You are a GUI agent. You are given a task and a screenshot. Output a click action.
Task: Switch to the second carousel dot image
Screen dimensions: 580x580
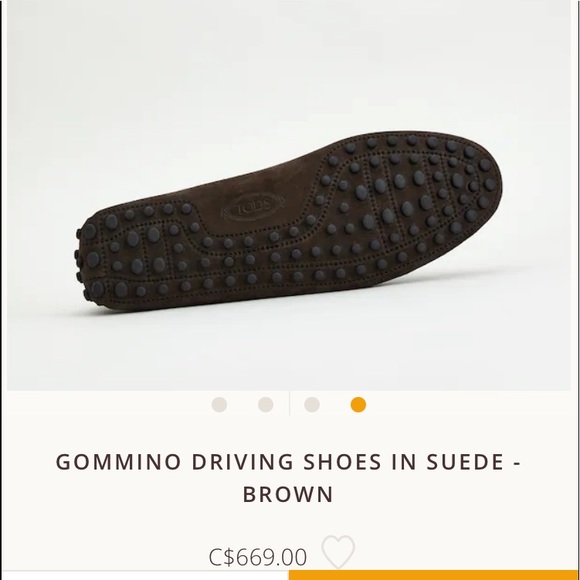266,404
